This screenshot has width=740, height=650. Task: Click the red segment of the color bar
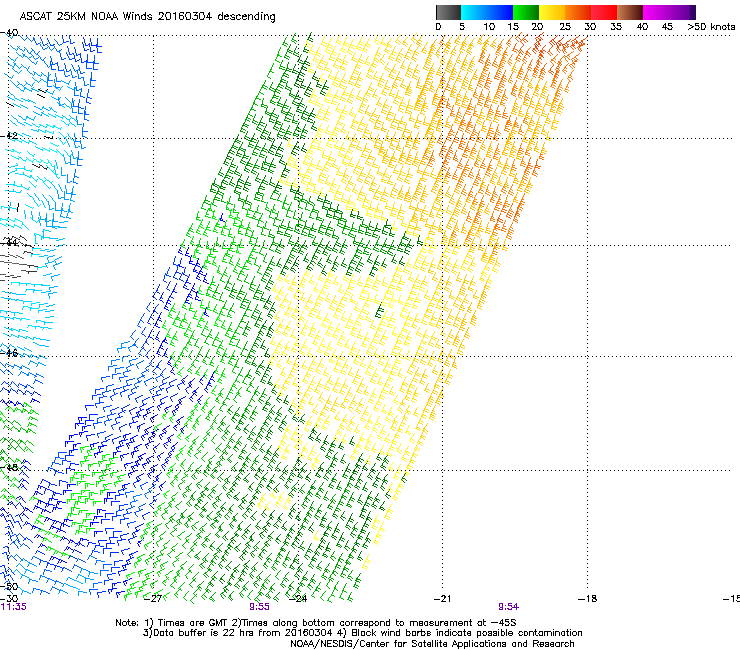604,12
